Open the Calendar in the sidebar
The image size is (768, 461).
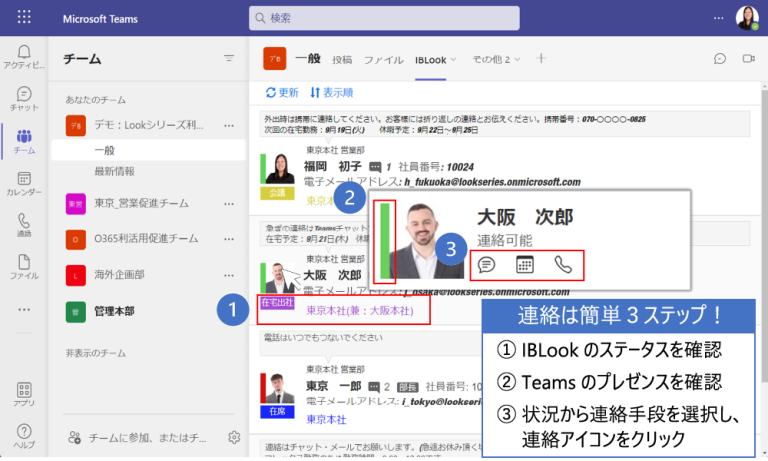click(x=23, y=182)
